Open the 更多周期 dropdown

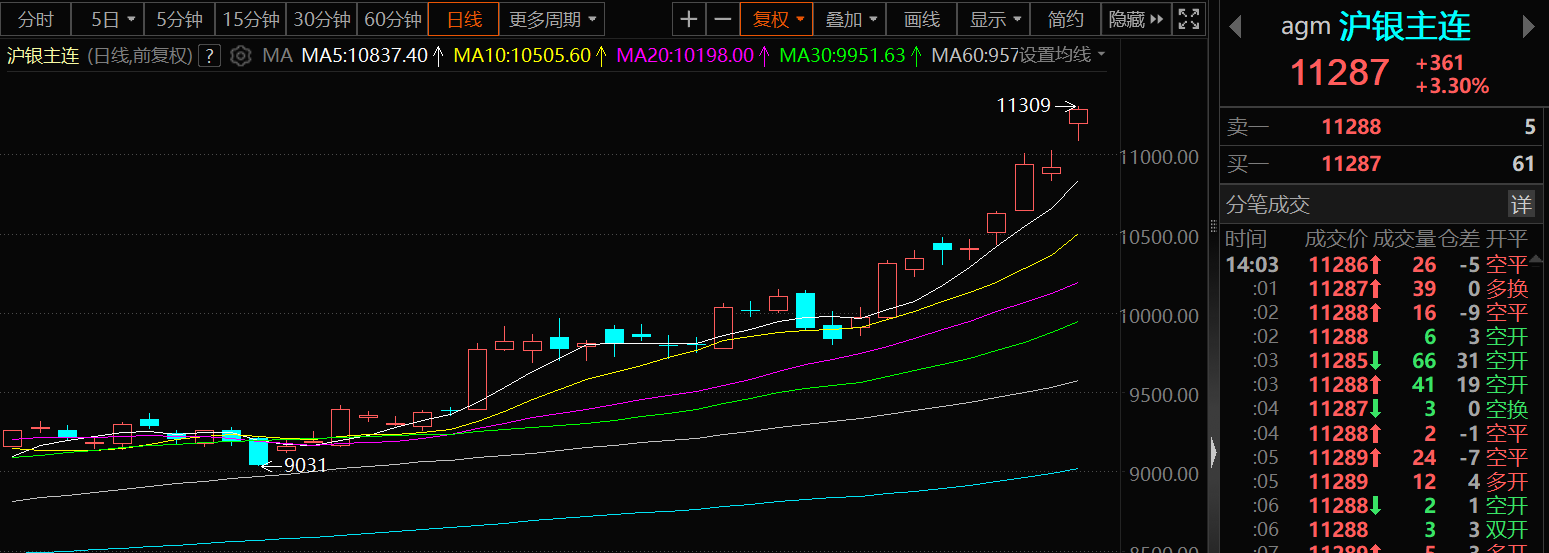[552, 19]
